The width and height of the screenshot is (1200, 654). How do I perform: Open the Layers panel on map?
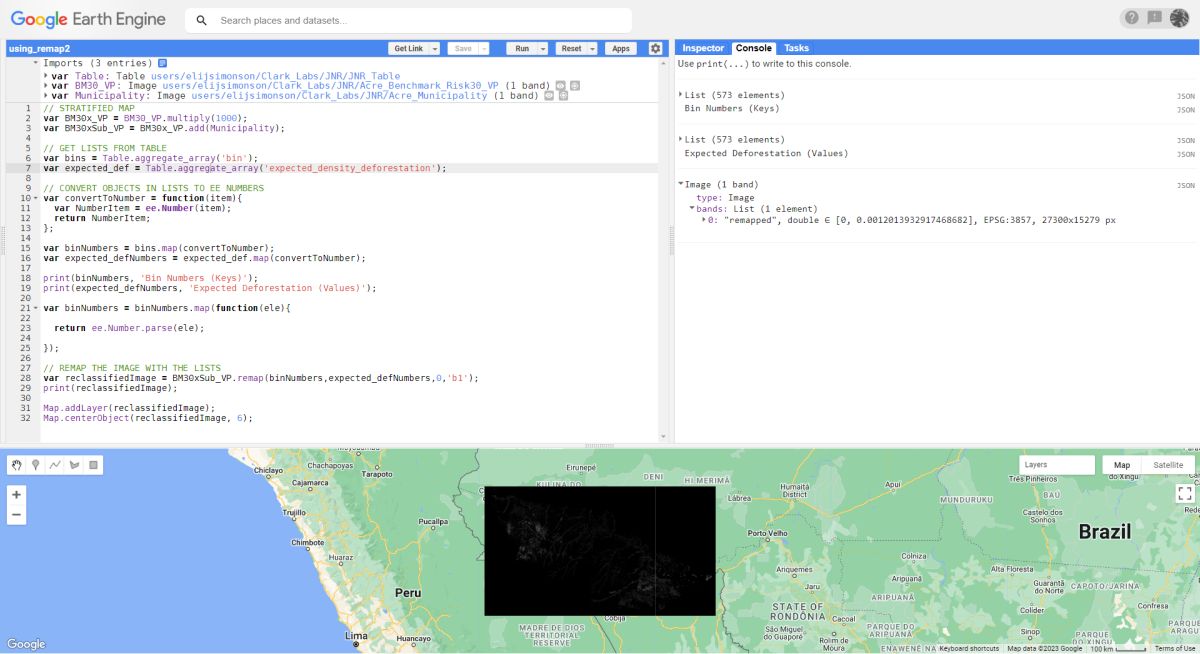tap(1057, 465)
